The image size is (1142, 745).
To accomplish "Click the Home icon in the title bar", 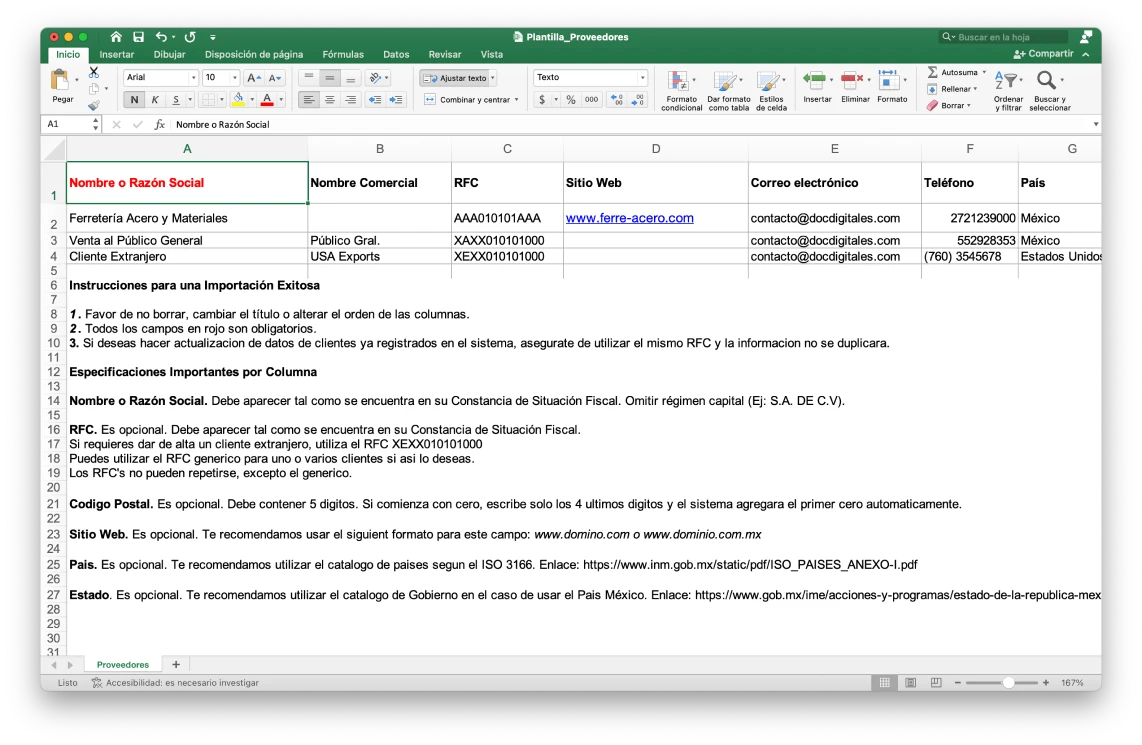I will (116, 36).
